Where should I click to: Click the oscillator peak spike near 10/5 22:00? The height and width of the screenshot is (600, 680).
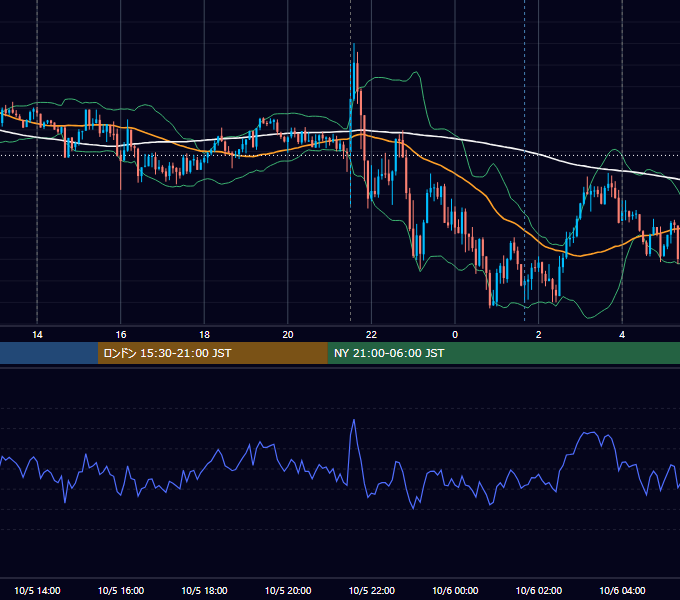tap(354, 421)
